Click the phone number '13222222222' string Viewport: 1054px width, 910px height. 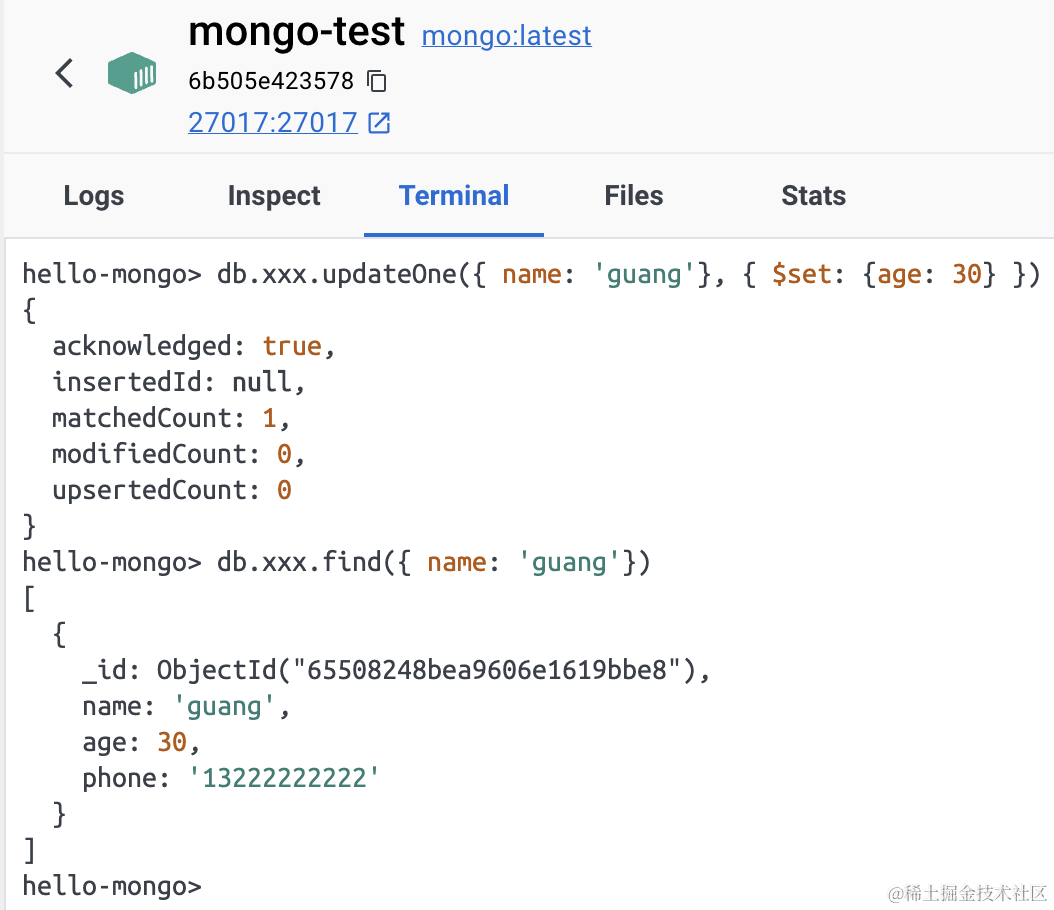(x=285, y=778)
